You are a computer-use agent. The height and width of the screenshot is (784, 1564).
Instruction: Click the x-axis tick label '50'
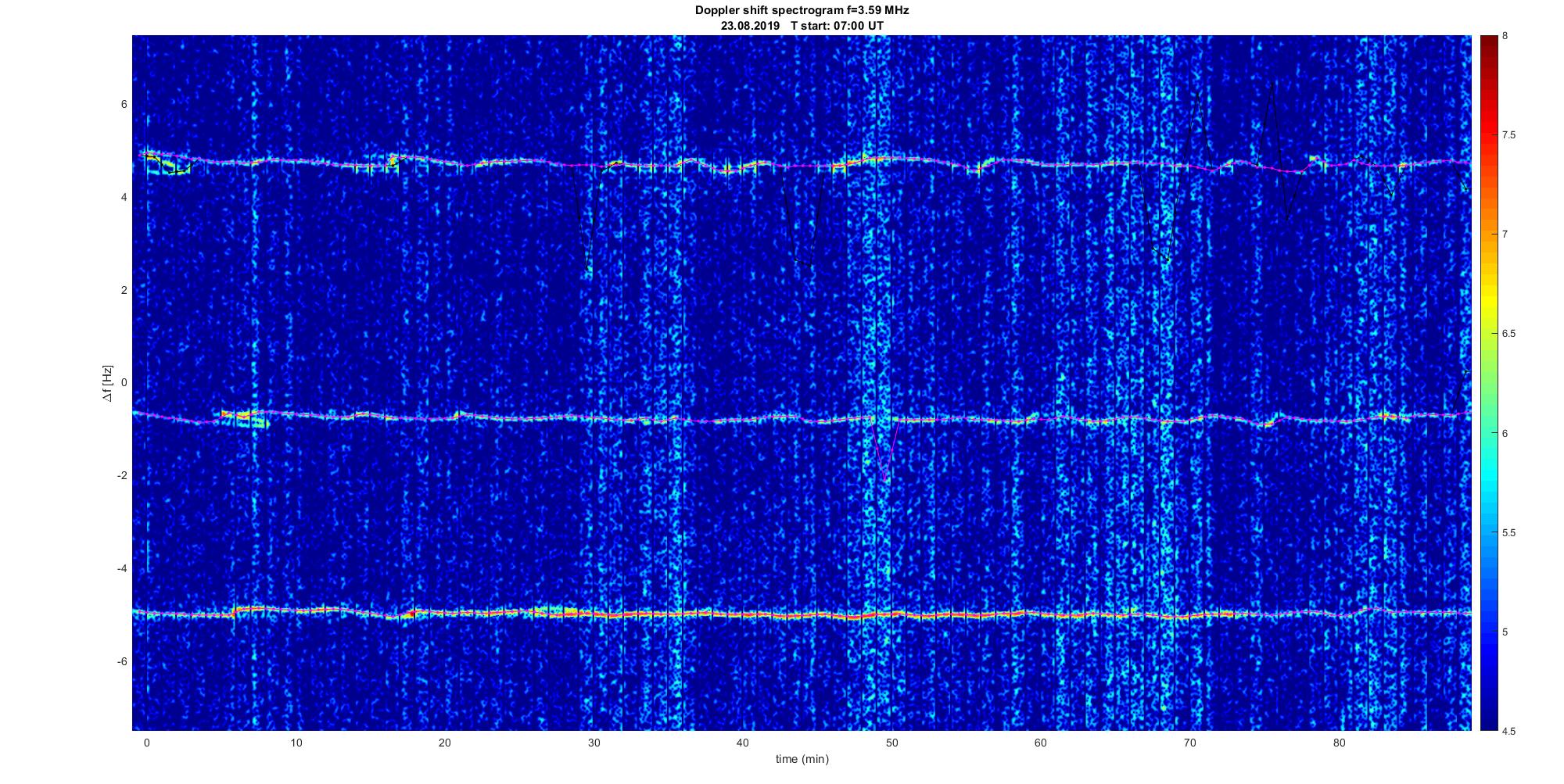tap(891, 743)
